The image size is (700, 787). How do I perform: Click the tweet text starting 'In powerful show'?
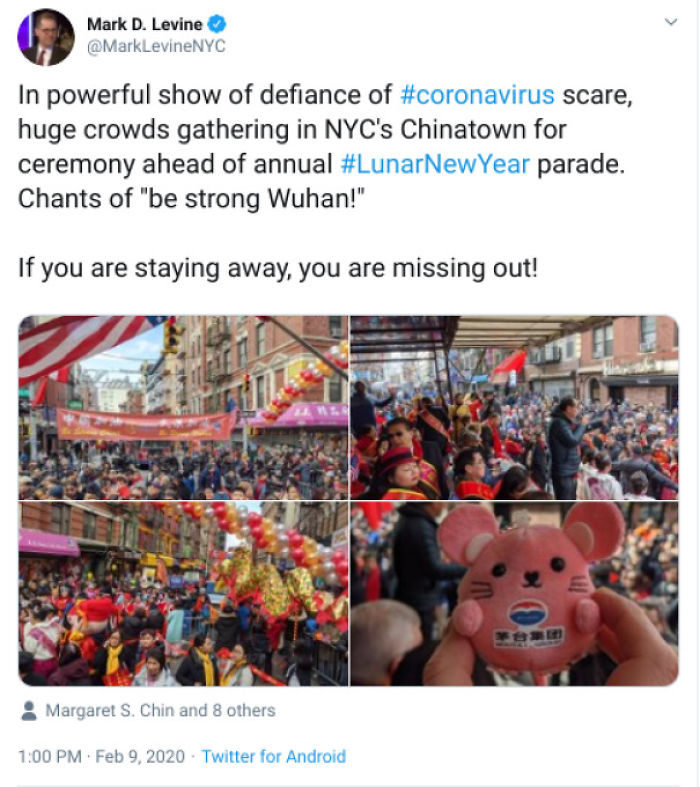pos(325,147)
